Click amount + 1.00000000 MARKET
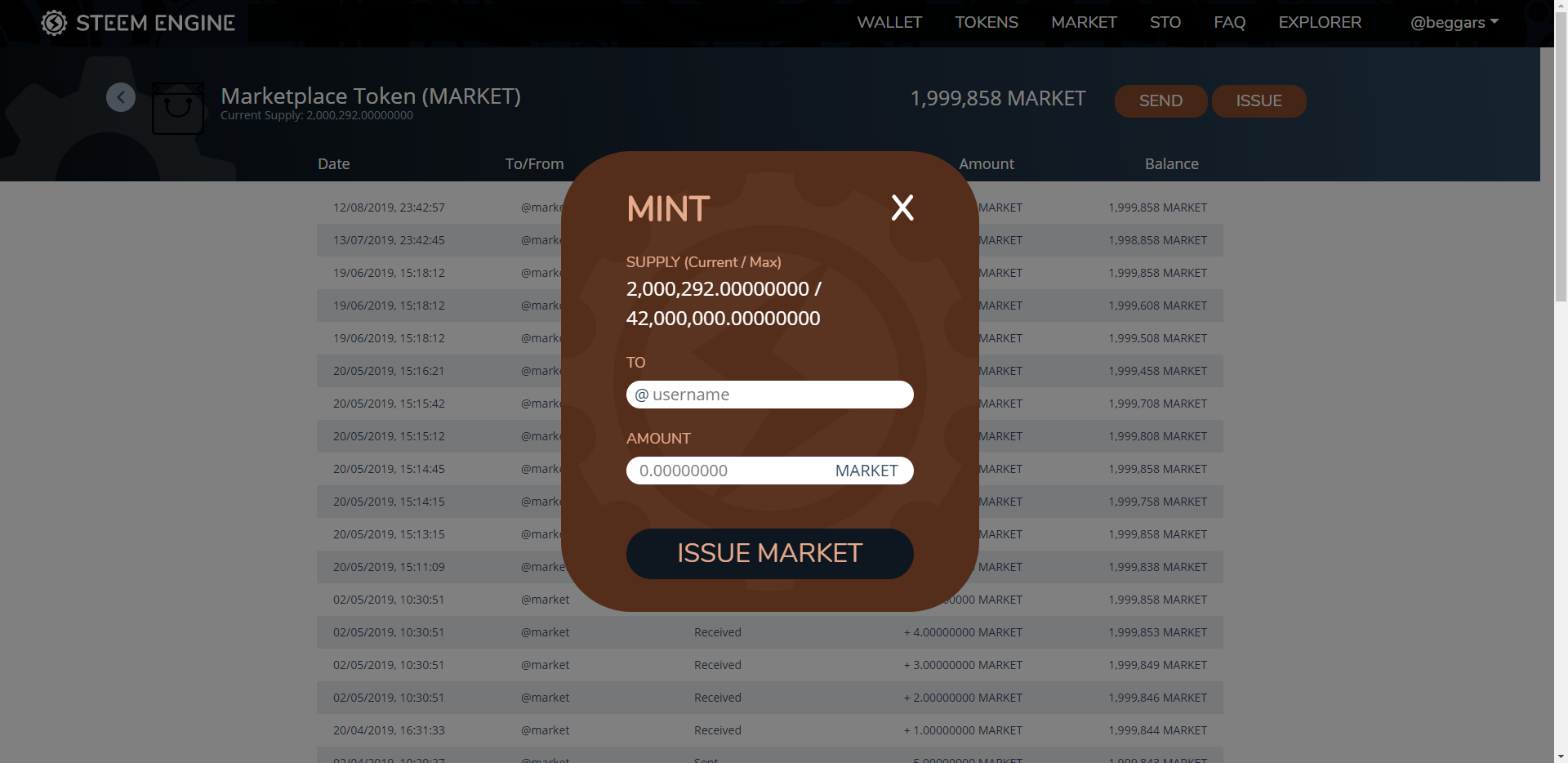 tap(963, 730)
